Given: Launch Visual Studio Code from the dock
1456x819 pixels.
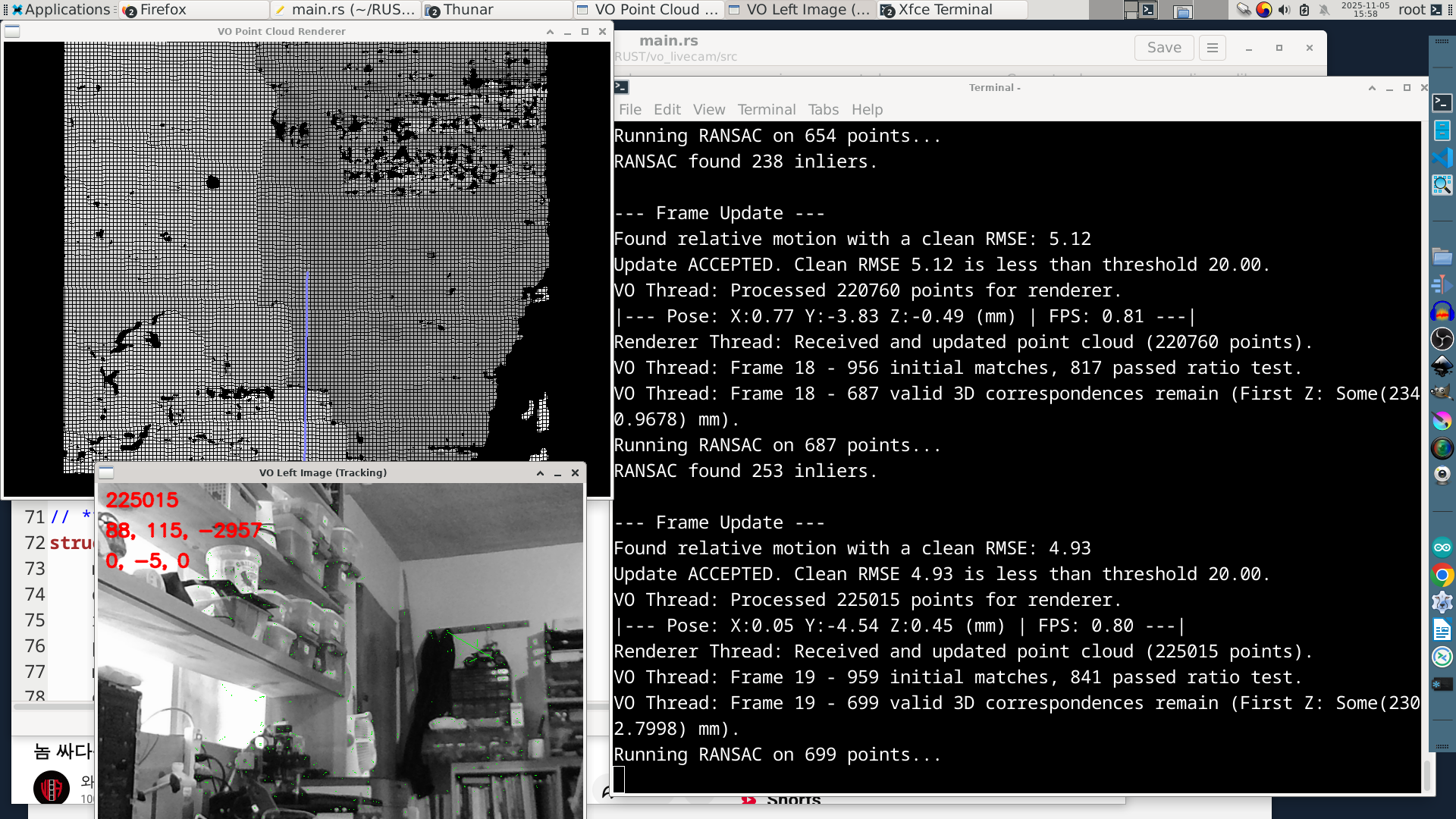Looking at the screenshot, I should pyautogui.click(x=1442, y=158).
